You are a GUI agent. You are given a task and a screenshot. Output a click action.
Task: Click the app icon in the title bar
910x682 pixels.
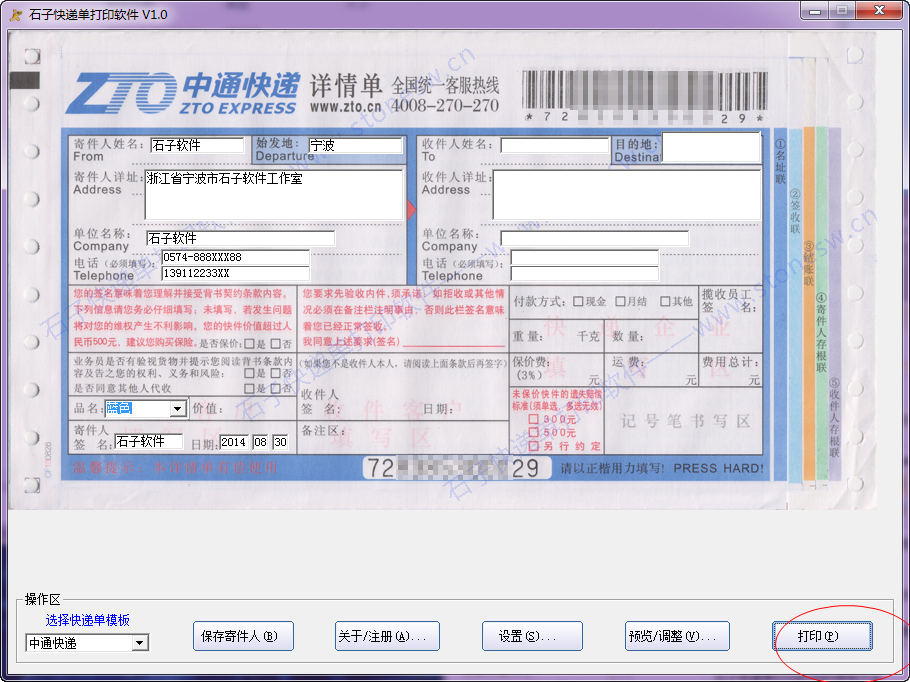click(16, 14)
